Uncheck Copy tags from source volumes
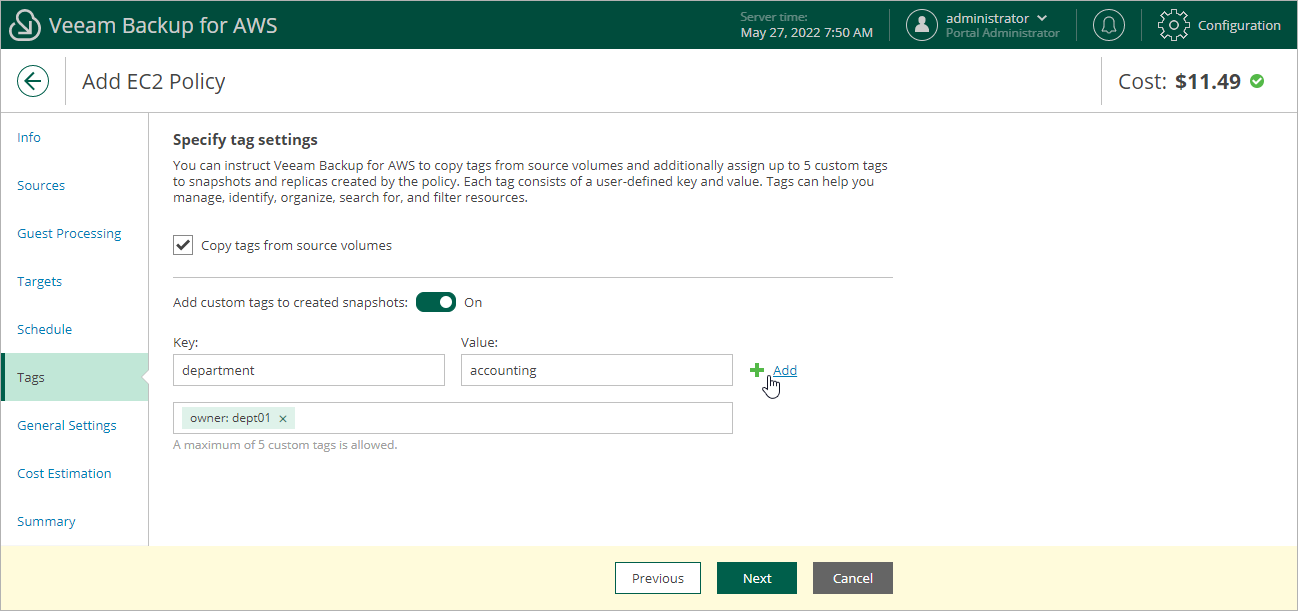The image size is (1298, 611). (183, 245)
